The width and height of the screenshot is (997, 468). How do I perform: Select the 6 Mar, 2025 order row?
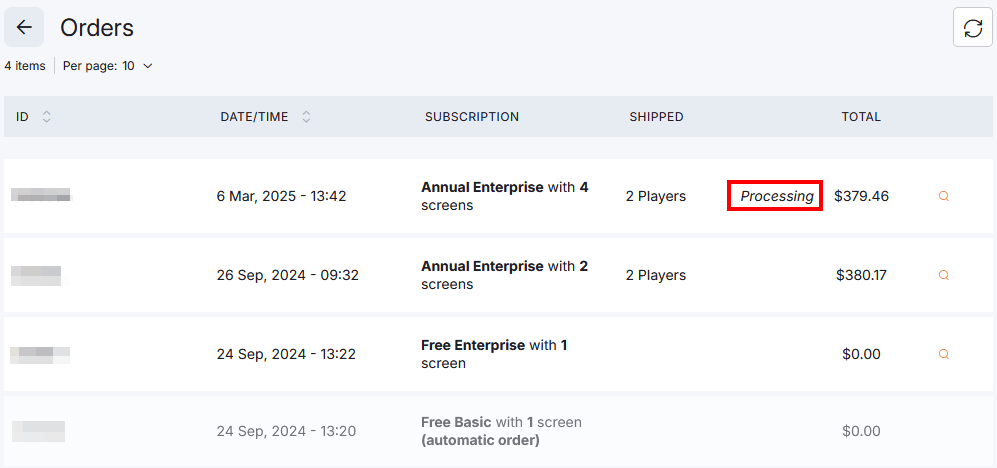coord(281,196)
